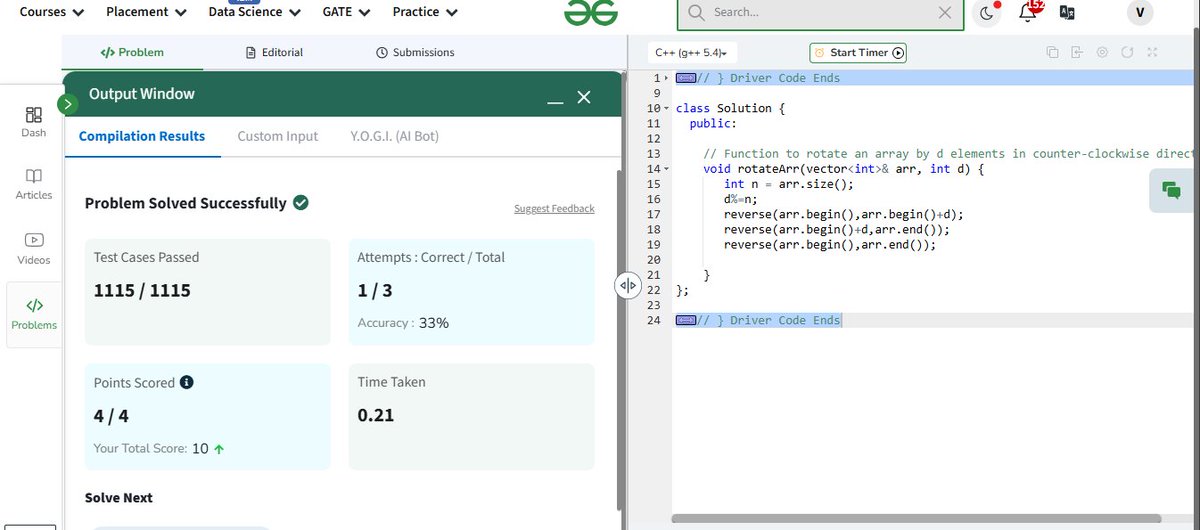Clear the search box with X

(x=945, y=12)
